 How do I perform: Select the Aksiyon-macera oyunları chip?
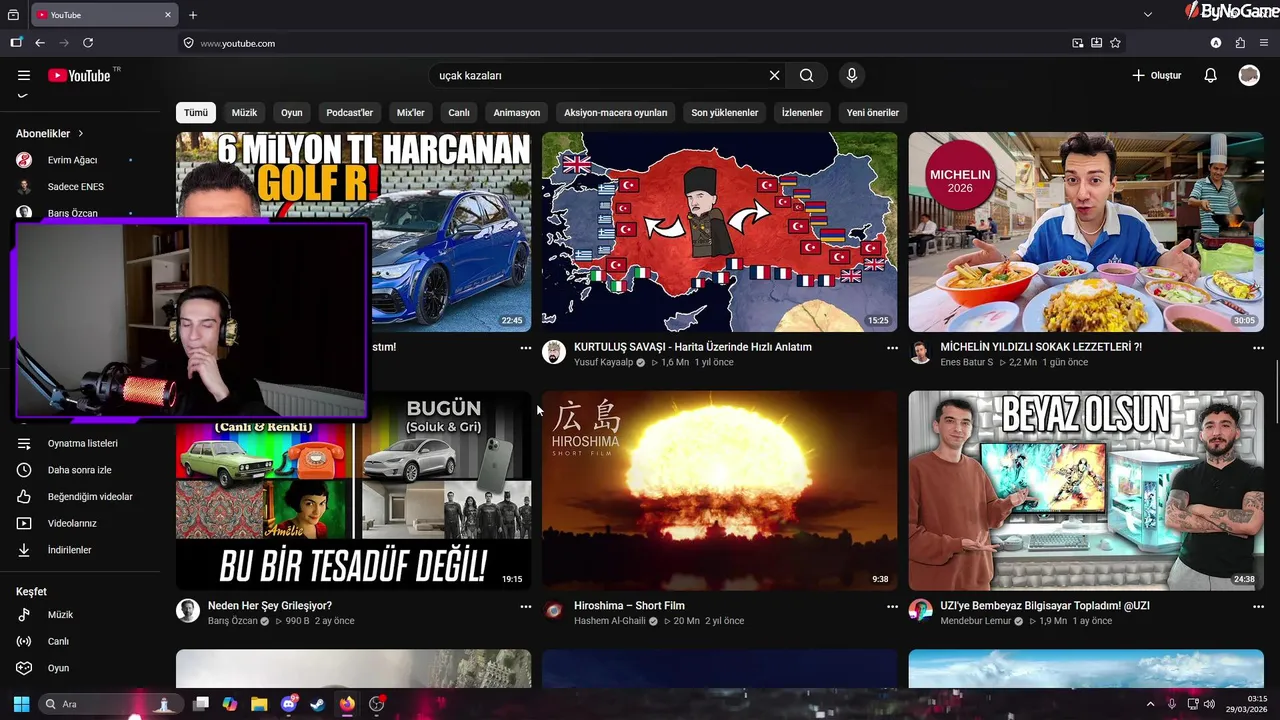[x=615, y=113]
